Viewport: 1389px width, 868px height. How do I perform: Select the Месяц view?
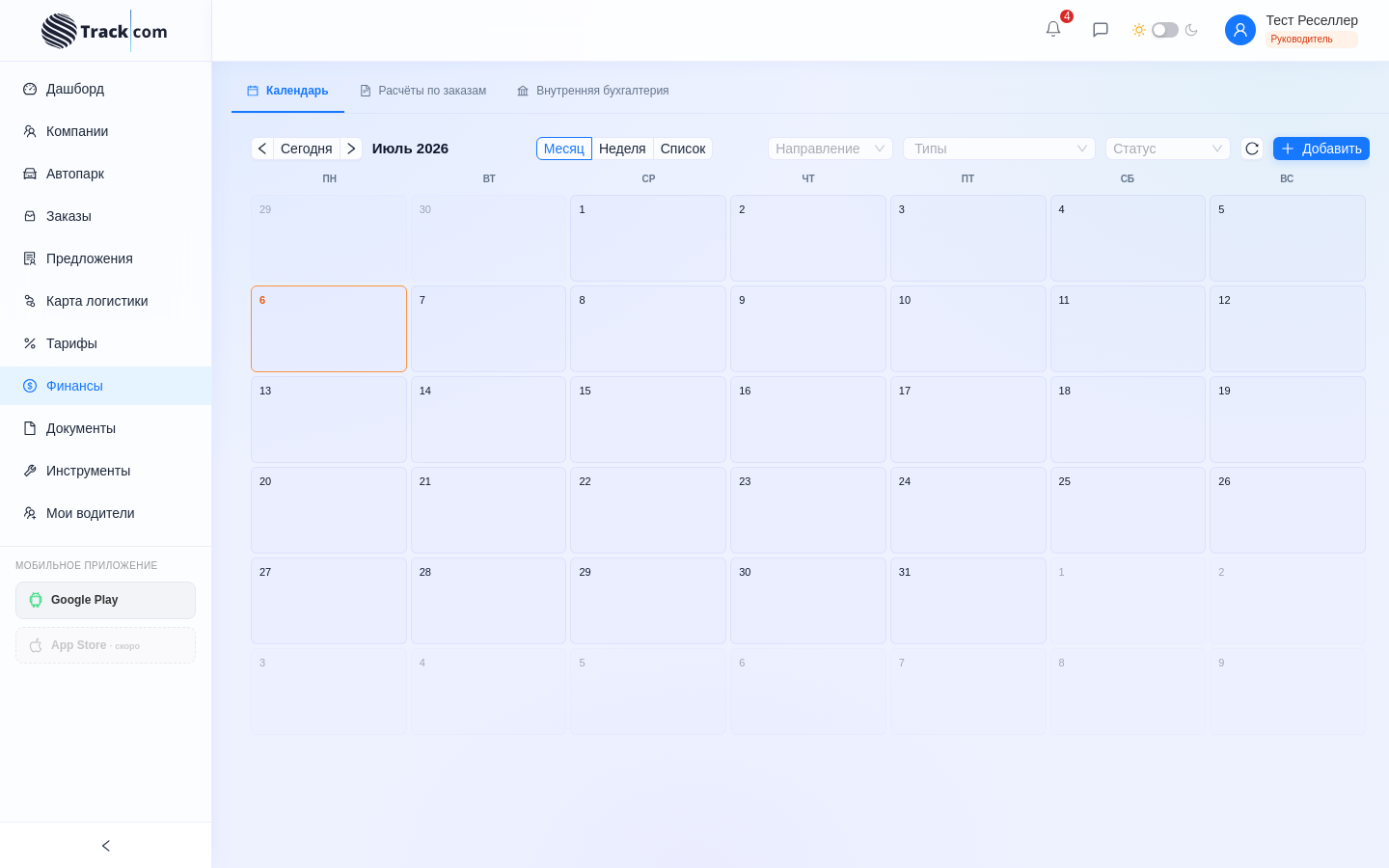pyautogui.click(x=564, y=149)
